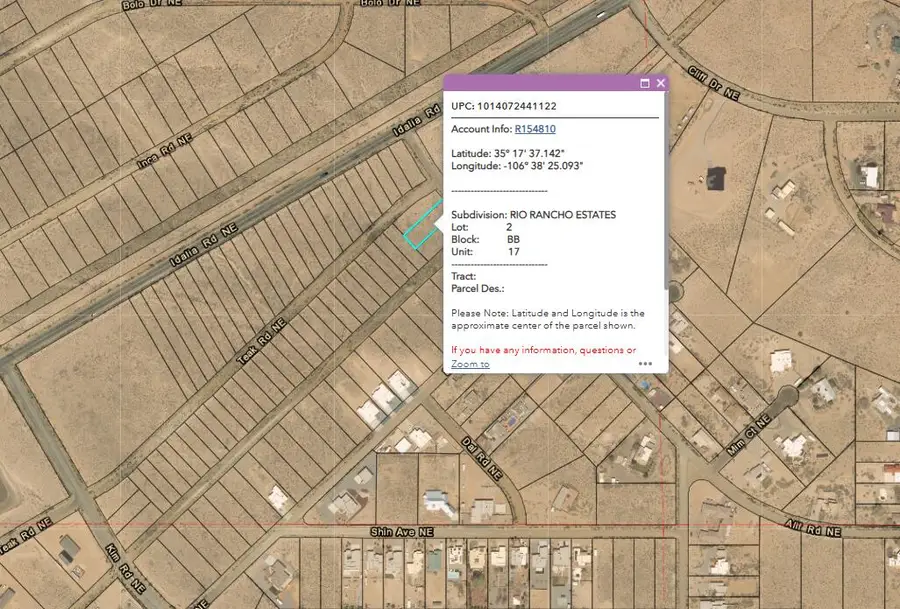Click the Dal Rd NE street label

coord(482,459)
